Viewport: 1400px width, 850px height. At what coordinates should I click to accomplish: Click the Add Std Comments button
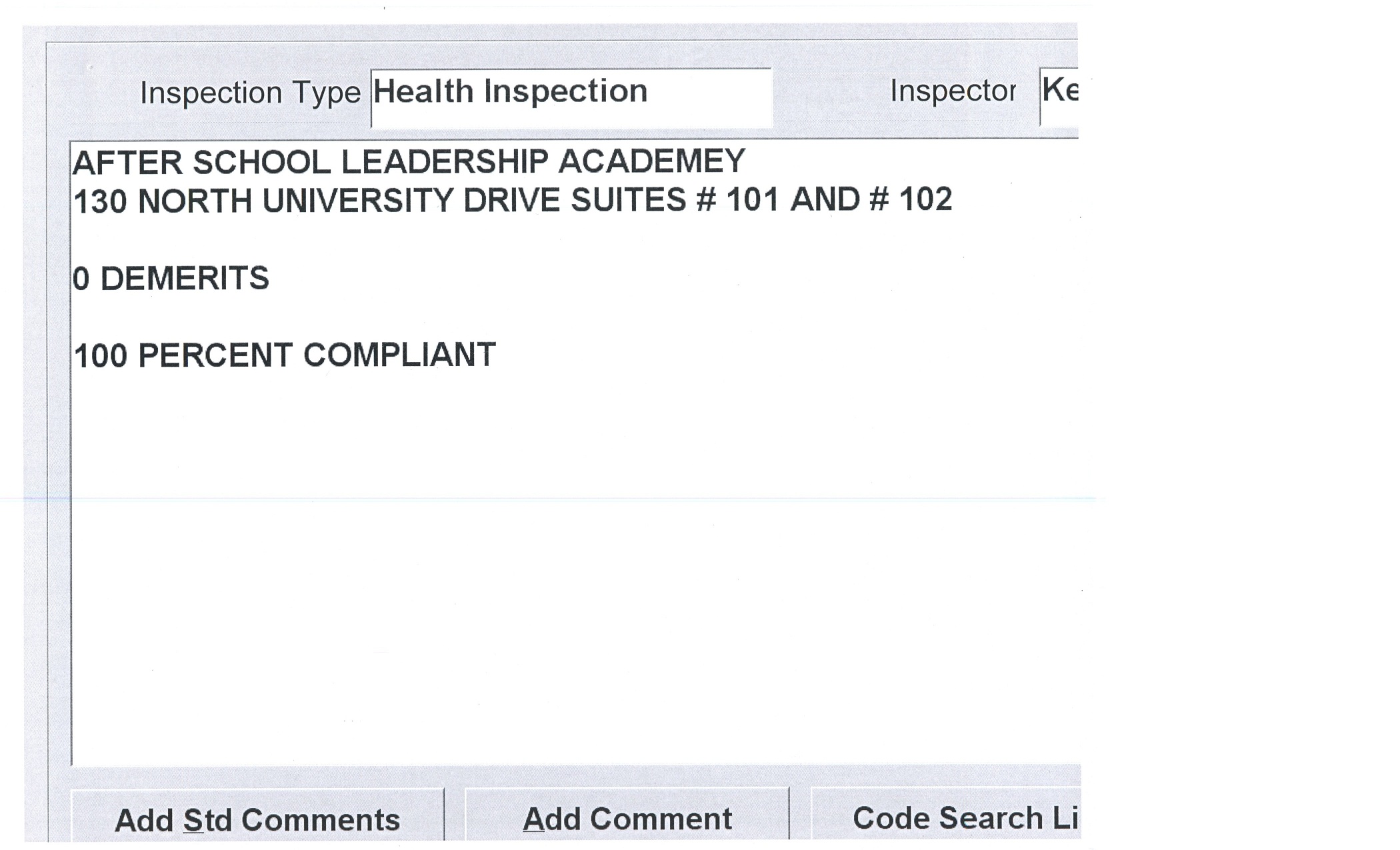257,819
